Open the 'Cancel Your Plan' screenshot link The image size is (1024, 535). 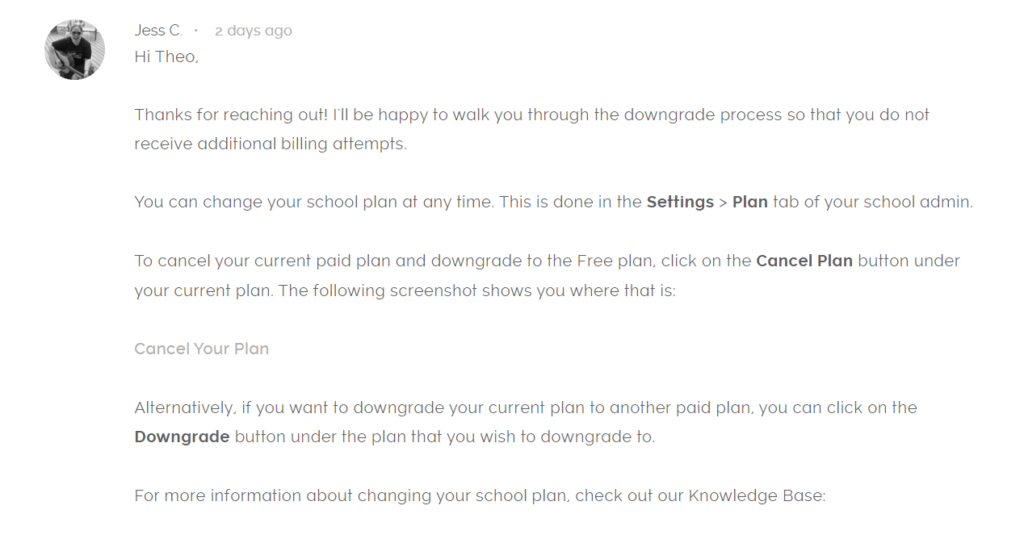coord(202,349)
